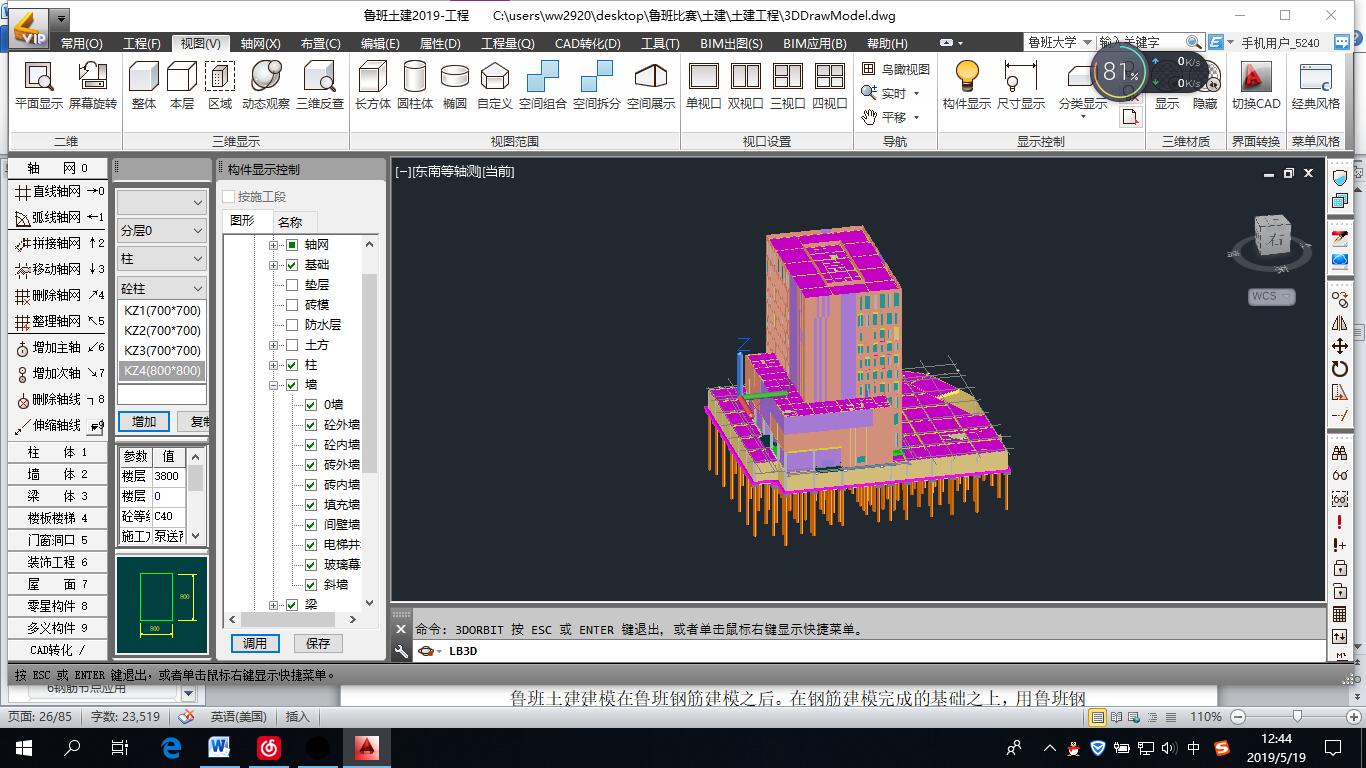Viewport: 1366px width, 768px height.
Task: Switch to 双视口 two viewports
Action: click(x=746, y=85)
